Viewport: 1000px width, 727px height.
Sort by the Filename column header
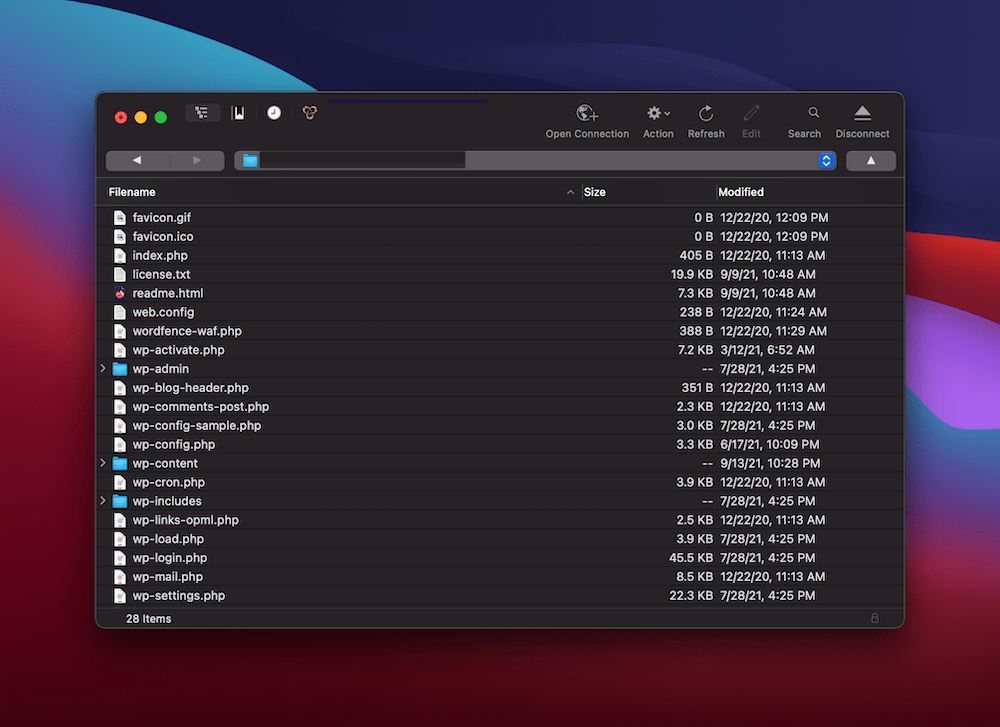(132, 192)
